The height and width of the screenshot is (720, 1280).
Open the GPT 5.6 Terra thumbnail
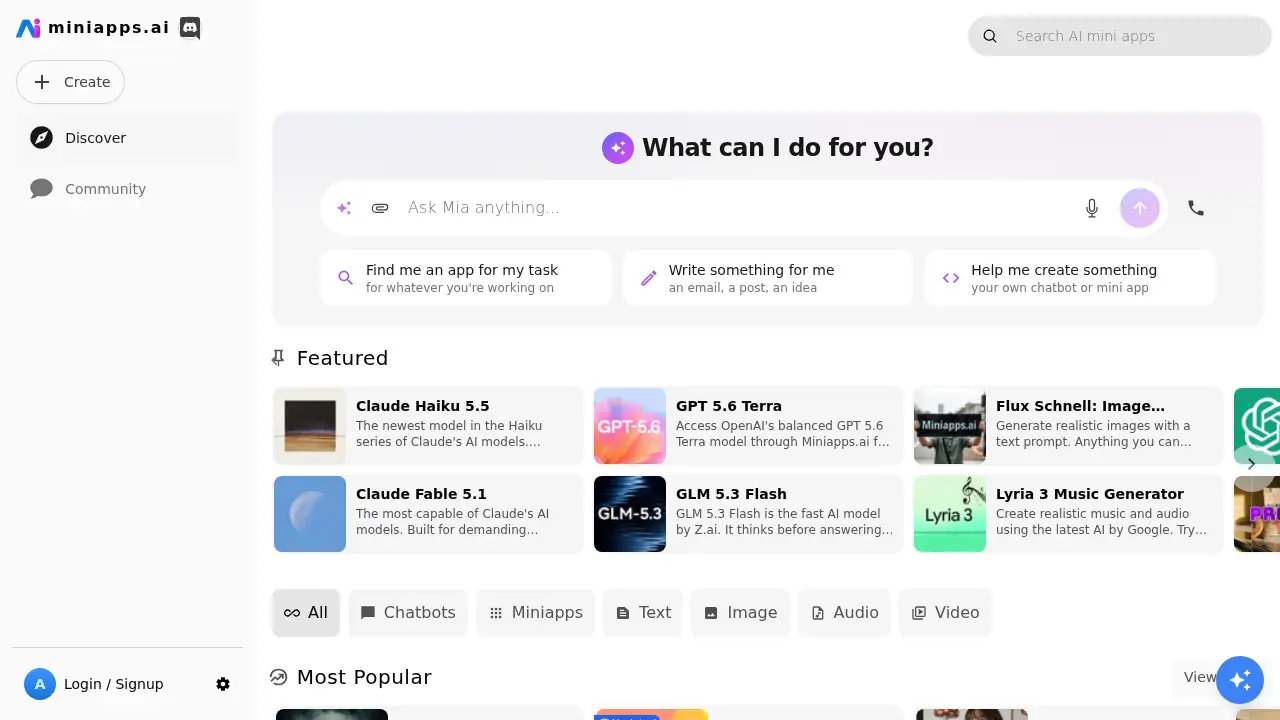tap(630, 426)
